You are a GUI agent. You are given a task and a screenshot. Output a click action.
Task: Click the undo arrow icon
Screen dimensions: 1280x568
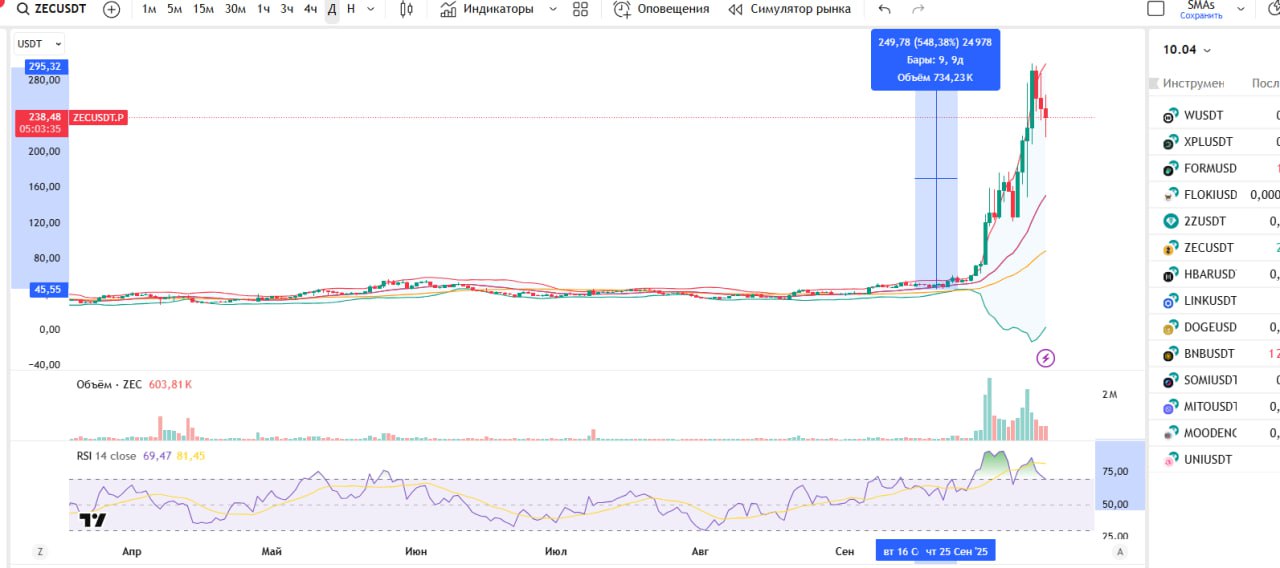pyautogui.click(x=884, y=9)
